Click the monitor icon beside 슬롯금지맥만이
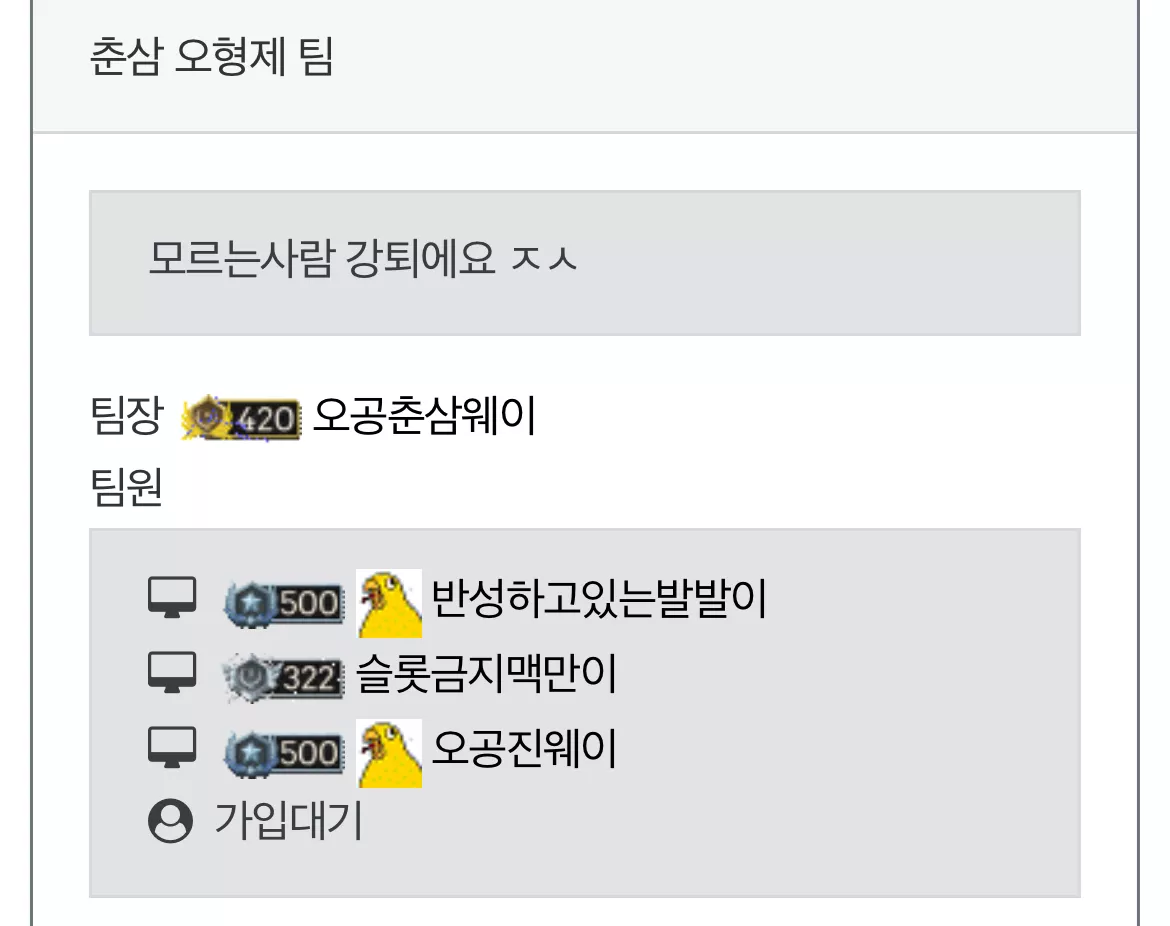The width and height of the screenshot is (1170, 926). [x=172, y=672]
